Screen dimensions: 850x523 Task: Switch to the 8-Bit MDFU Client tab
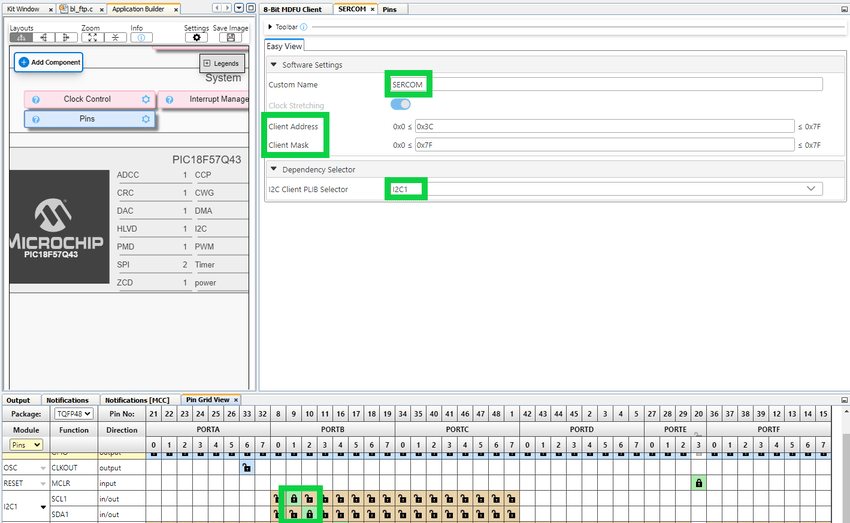296,8
